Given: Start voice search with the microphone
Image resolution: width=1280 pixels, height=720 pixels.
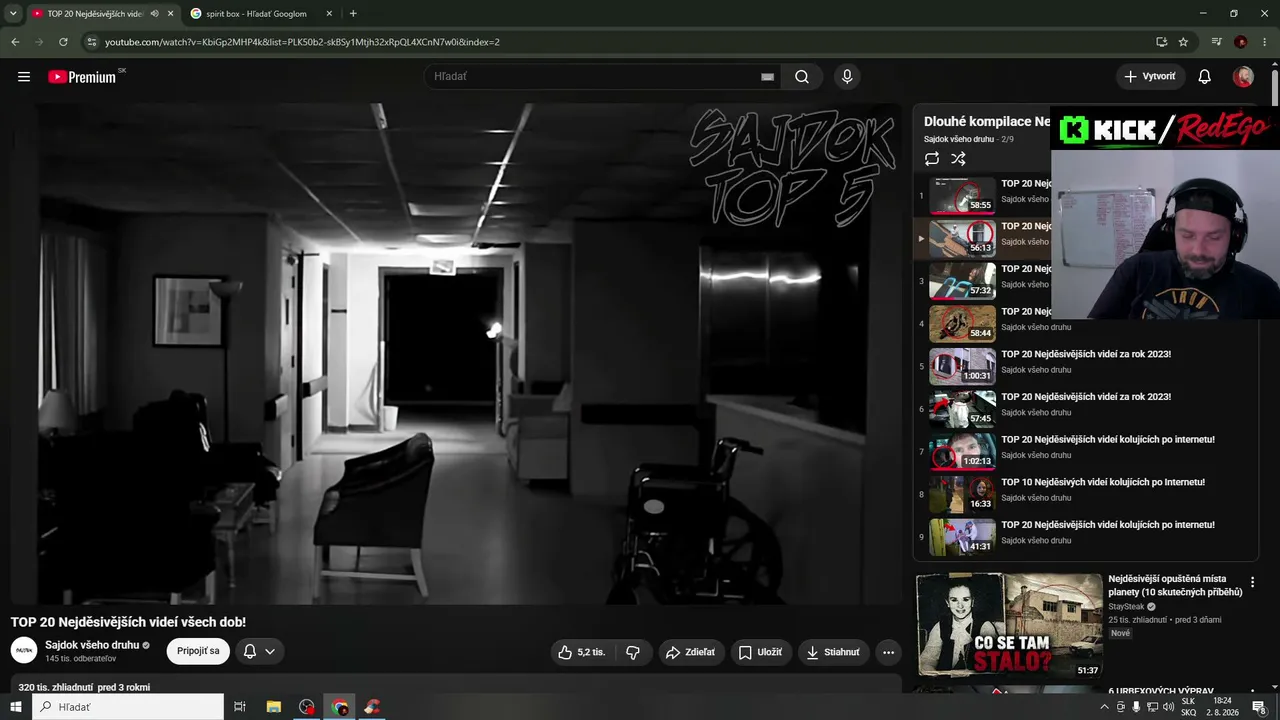Looking at the screenshot, I should 847,77.
